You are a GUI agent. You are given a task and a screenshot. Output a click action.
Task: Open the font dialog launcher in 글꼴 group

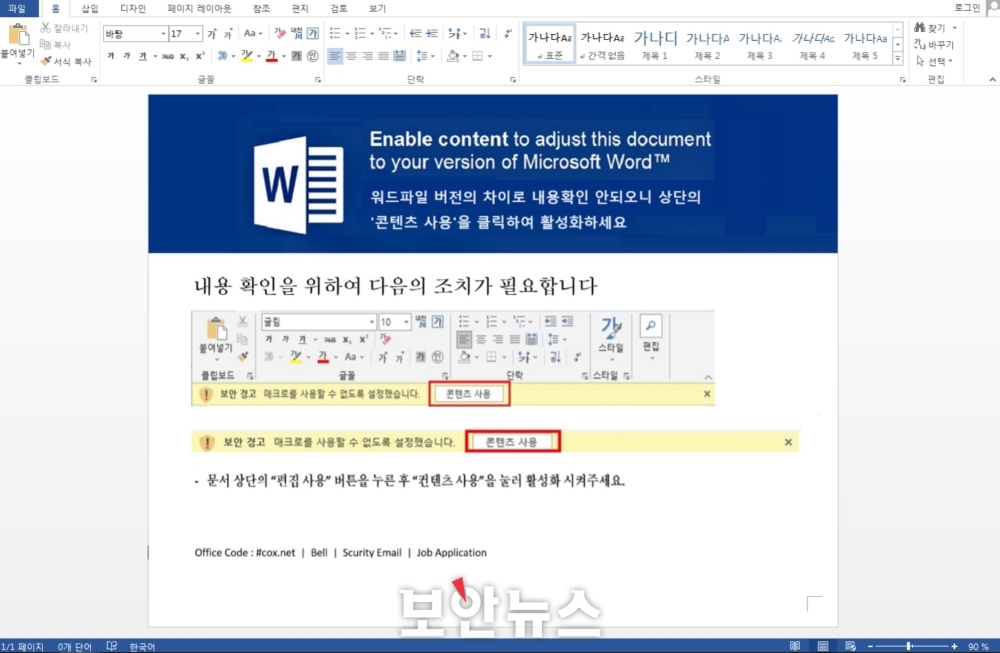[318, 80]
